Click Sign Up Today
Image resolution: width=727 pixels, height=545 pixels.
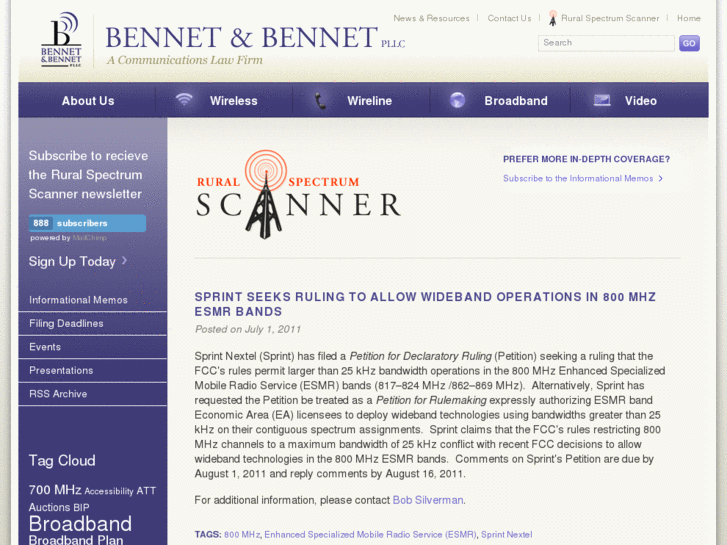click(72, 261)
